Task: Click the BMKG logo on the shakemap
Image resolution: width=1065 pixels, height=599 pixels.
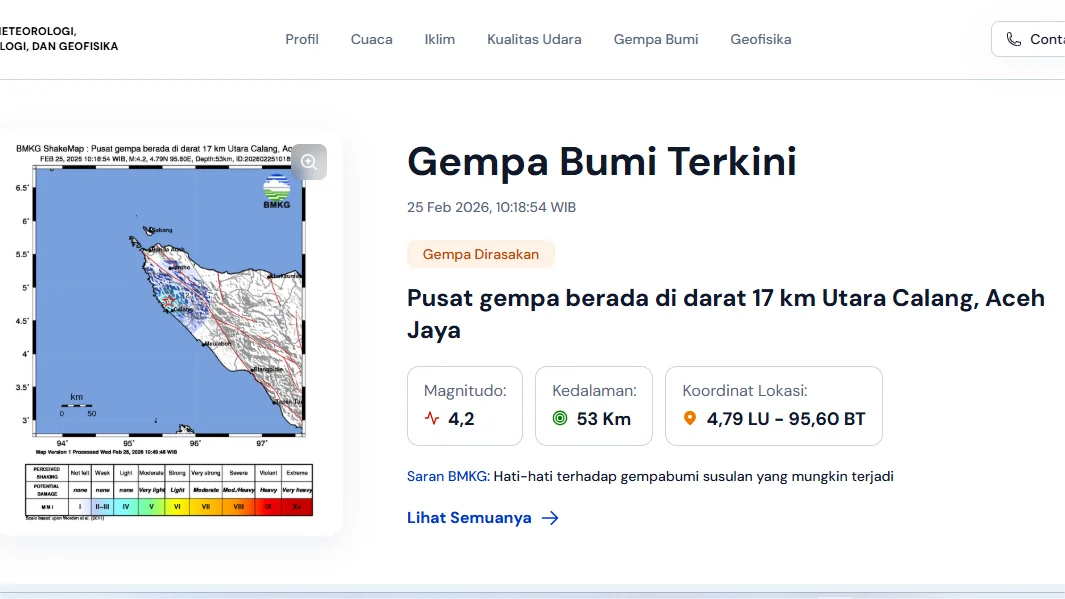Action: [276, 192]
